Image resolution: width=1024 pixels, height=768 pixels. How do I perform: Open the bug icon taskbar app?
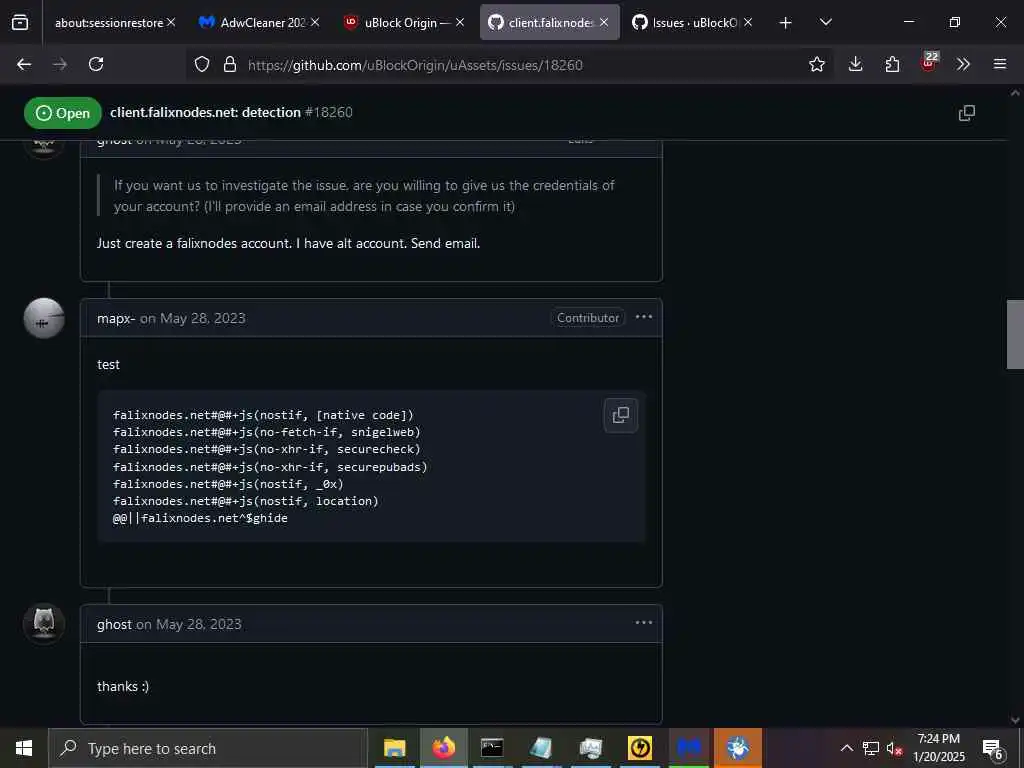738,748
